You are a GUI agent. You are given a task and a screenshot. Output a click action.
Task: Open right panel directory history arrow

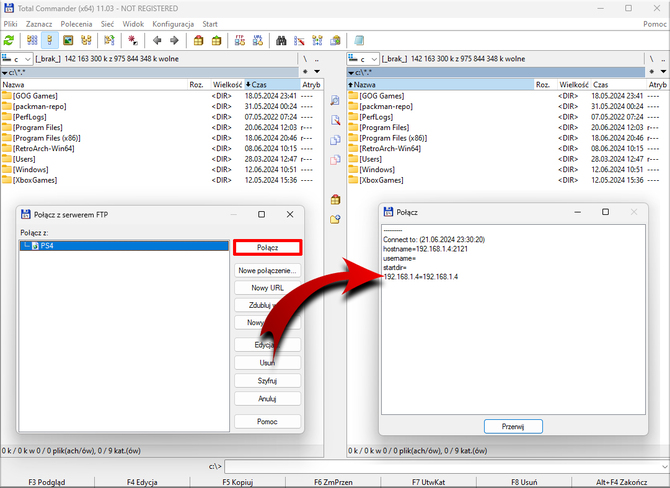pos(663,72)
